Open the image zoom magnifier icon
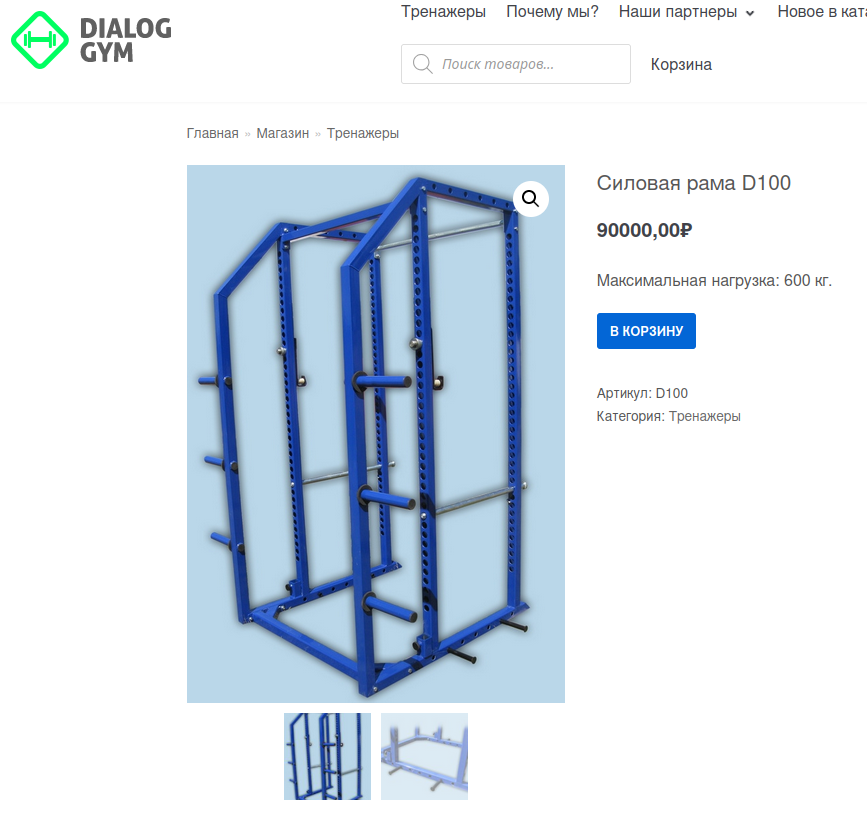Screen dimensions: 867x813 (530, 199)
